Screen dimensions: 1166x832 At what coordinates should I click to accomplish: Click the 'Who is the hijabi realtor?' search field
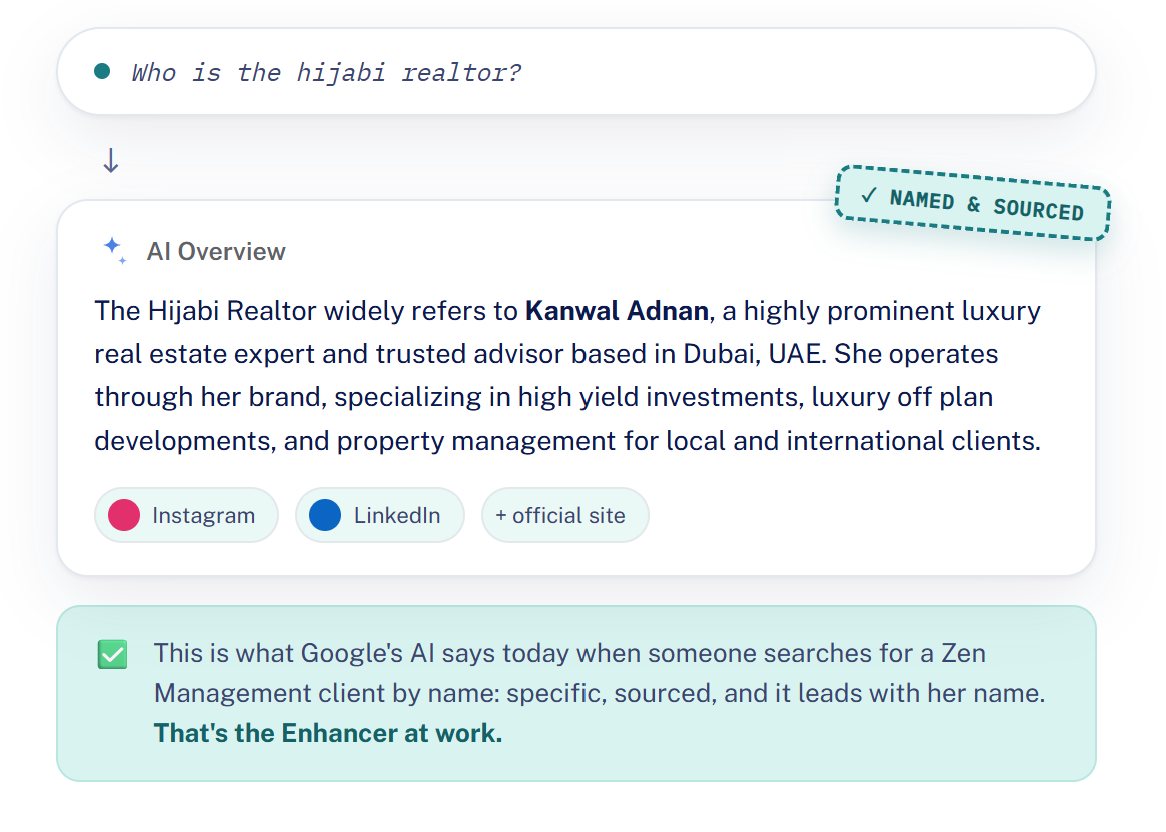coord(576,71)
